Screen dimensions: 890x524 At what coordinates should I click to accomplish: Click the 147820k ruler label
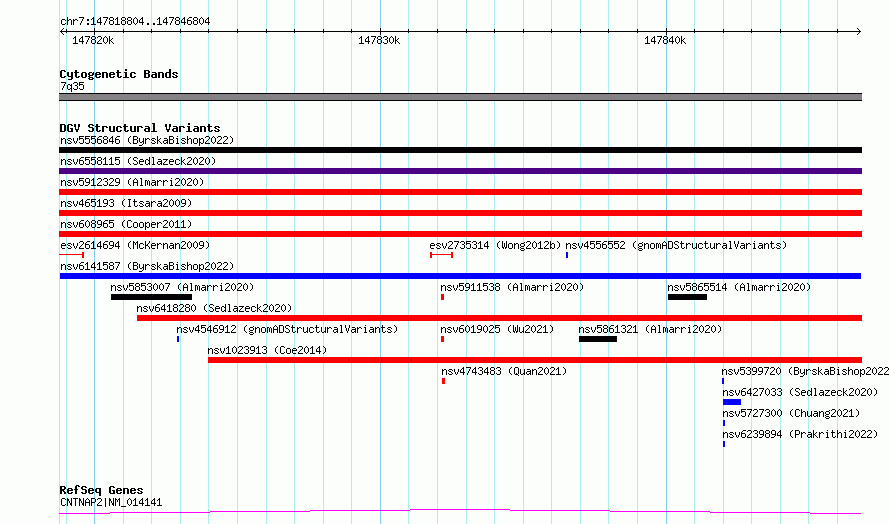[93, 40]
